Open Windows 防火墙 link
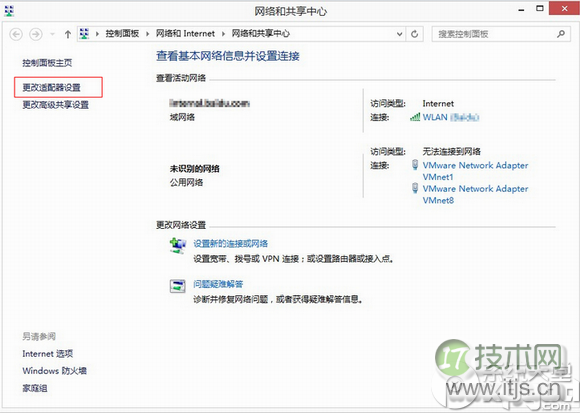 click(x=54, y=371)
